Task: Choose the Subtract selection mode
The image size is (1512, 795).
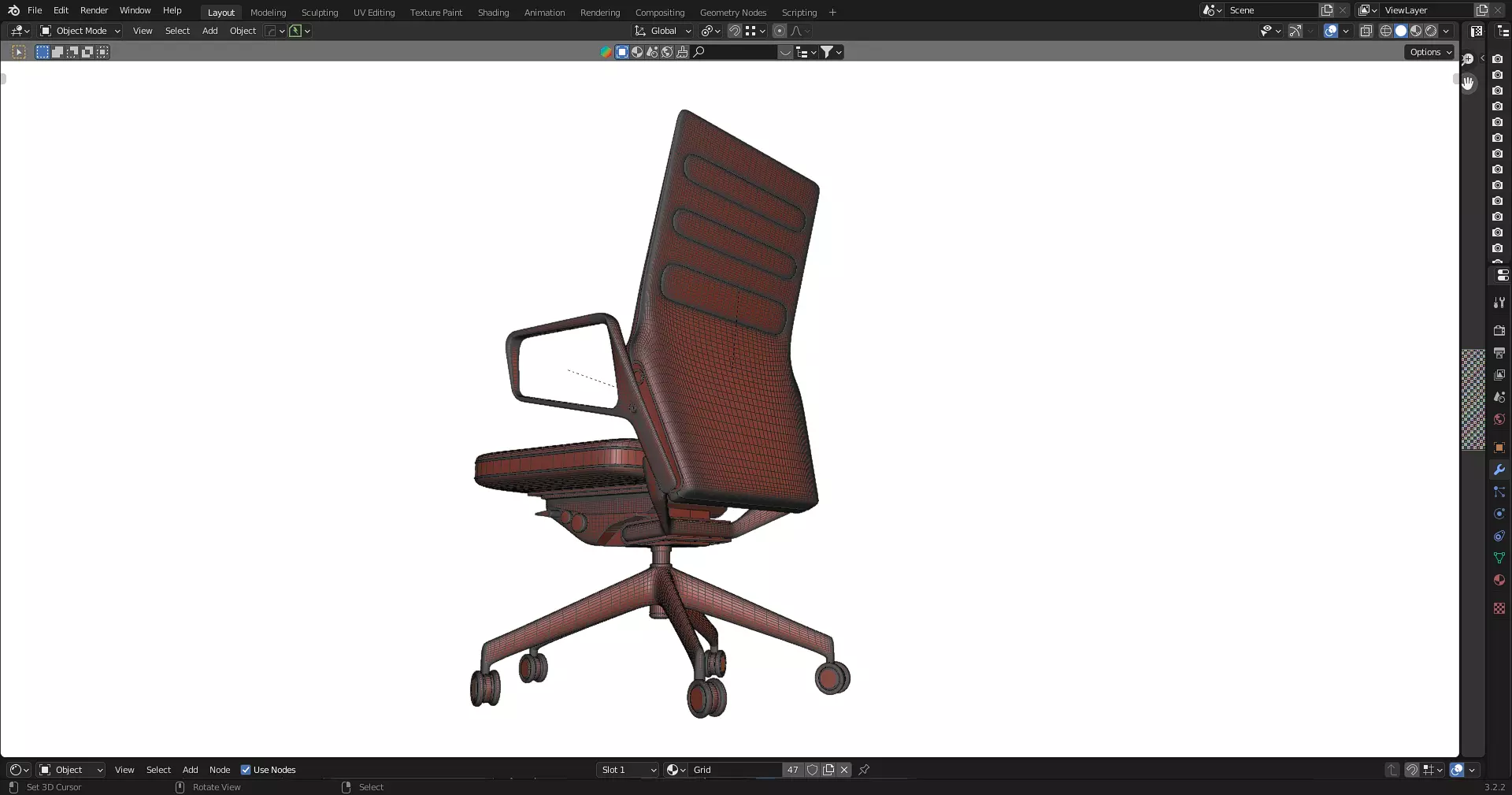Action: point(72,52)
